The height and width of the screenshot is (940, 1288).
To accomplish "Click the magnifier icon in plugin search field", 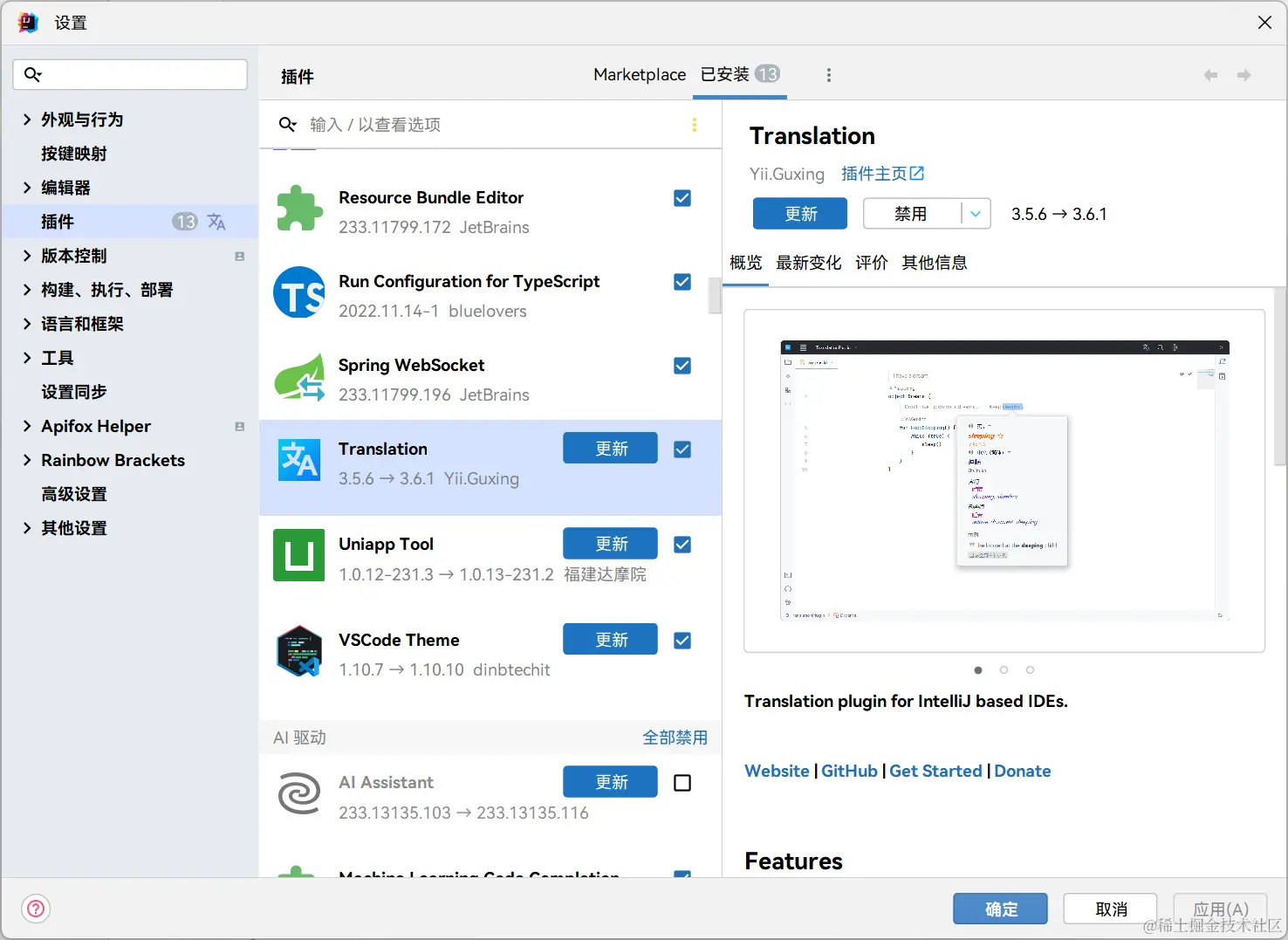I will point(288,125).
